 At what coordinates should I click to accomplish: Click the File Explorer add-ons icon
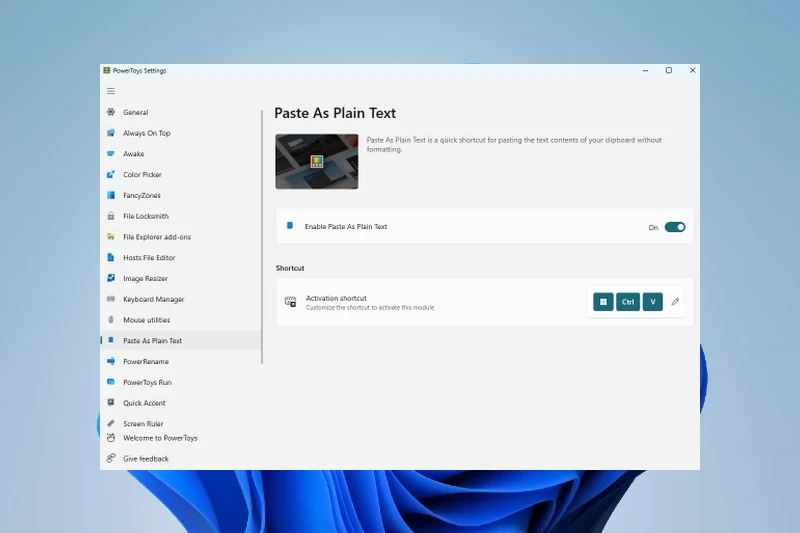[x=111, y=237]
